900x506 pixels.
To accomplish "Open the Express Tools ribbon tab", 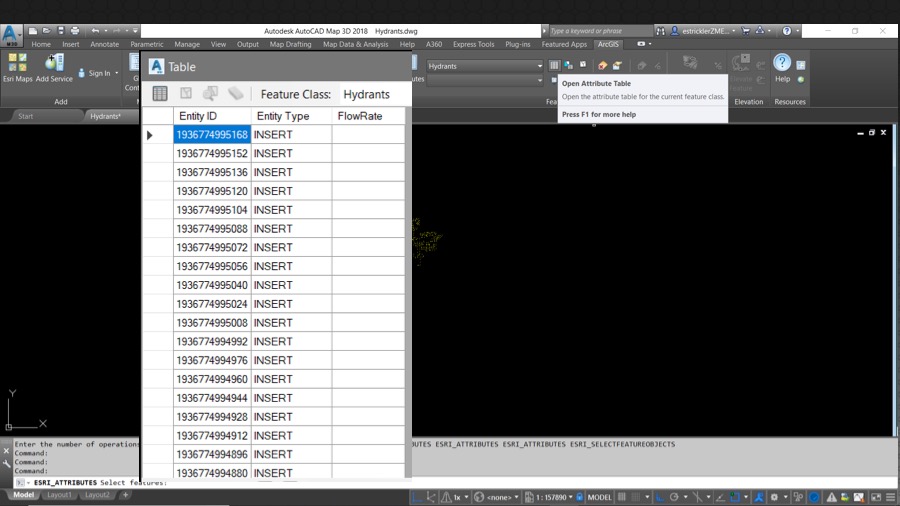I will (x=474, y=44).
